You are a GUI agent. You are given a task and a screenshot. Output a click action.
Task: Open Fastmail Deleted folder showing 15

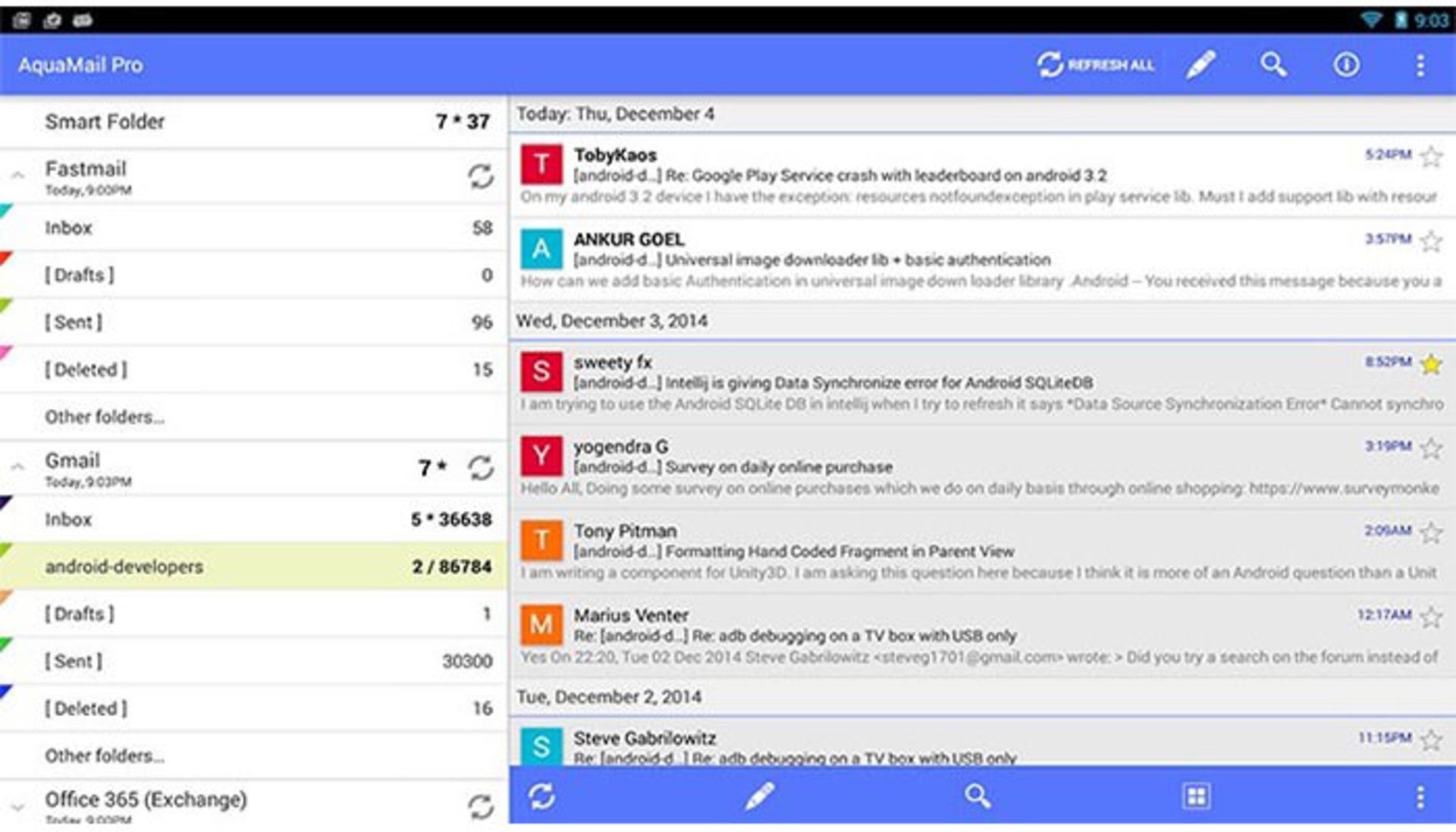point(253,369)
